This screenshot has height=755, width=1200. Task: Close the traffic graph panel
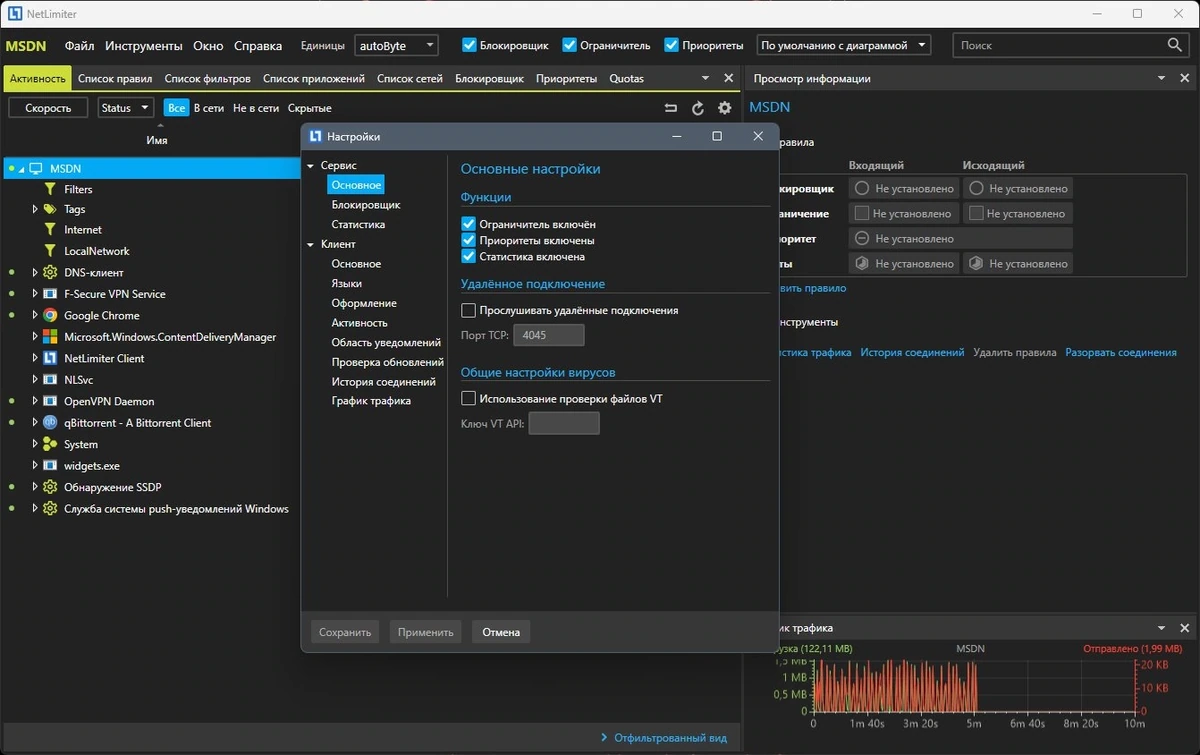click(x=1185, y=628)
